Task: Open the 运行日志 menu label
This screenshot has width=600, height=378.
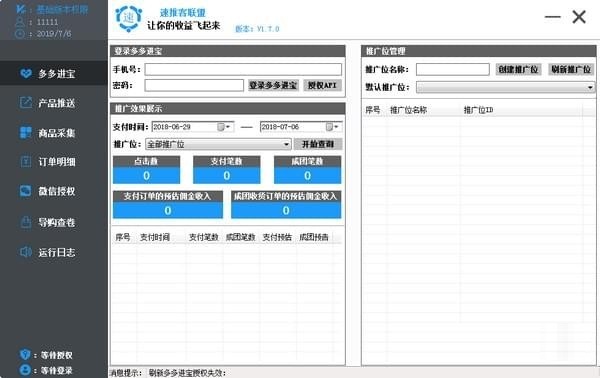Action: [x=57, y=252]
